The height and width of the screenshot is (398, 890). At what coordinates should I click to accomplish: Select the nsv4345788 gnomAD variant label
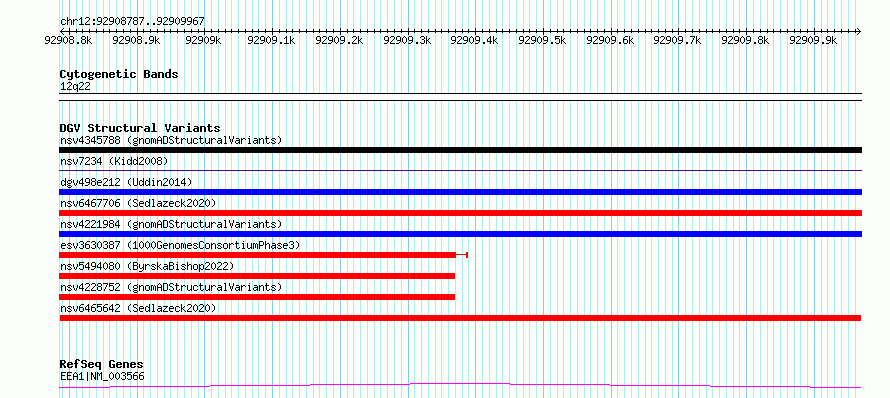click(x=171, y=140)
